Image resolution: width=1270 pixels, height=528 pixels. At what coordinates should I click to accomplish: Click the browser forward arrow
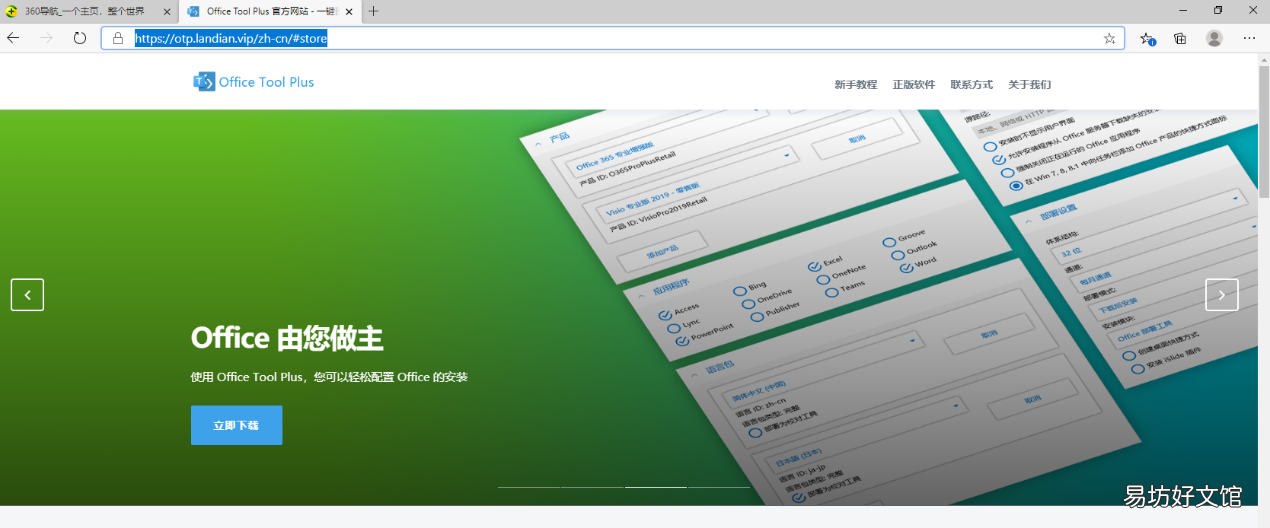[x=46, y=38]
